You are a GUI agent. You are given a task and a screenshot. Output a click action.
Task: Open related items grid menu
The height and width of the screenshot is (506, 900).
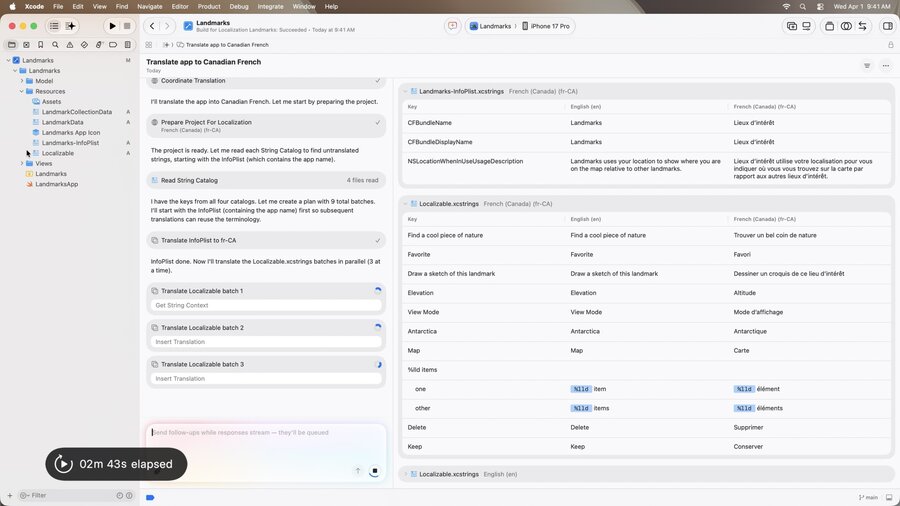point(149,45)
